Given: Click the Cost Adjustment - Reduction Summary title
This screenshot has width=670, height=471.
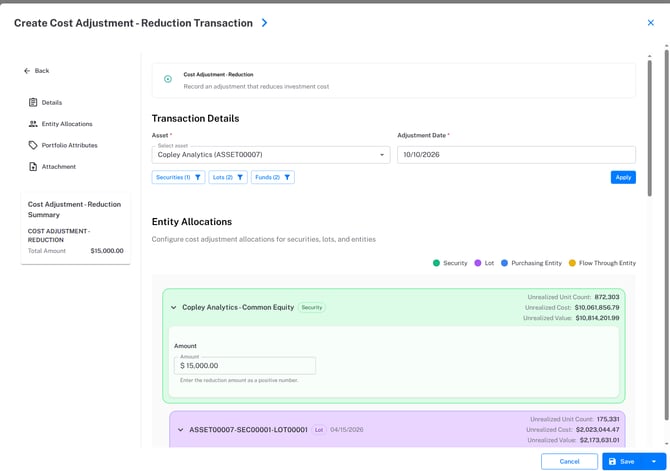Looking at the screenshot, I should (74, 209).
